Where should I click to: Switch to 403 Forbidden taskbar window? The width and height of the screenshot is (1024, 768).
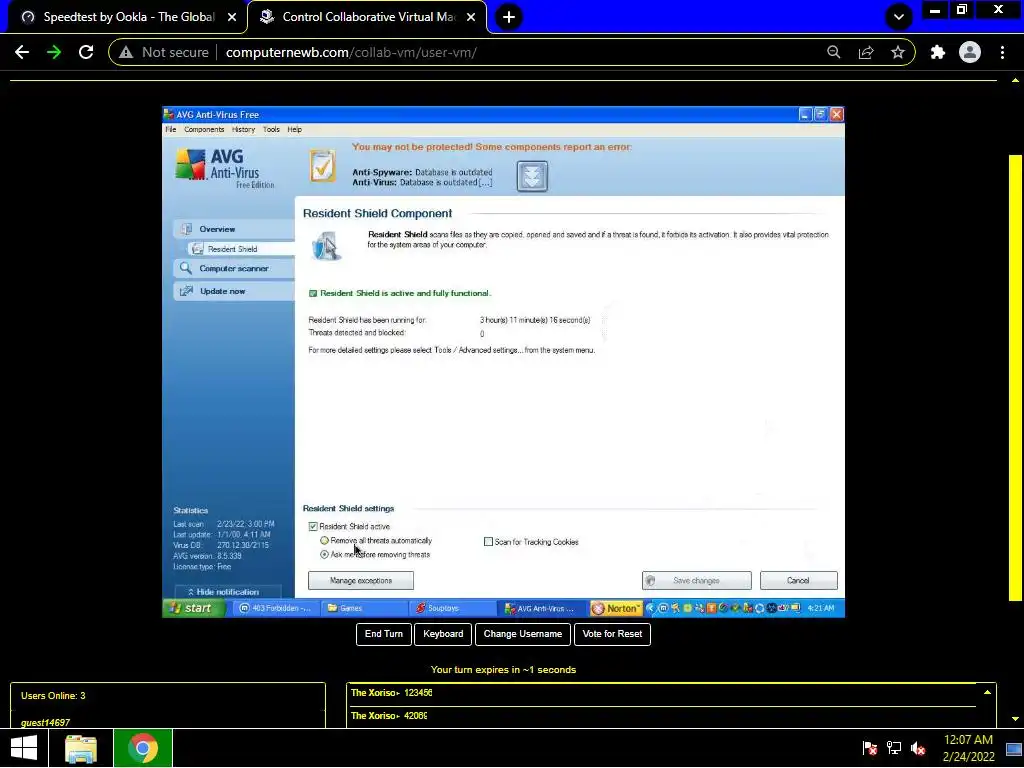click(277, 608)
